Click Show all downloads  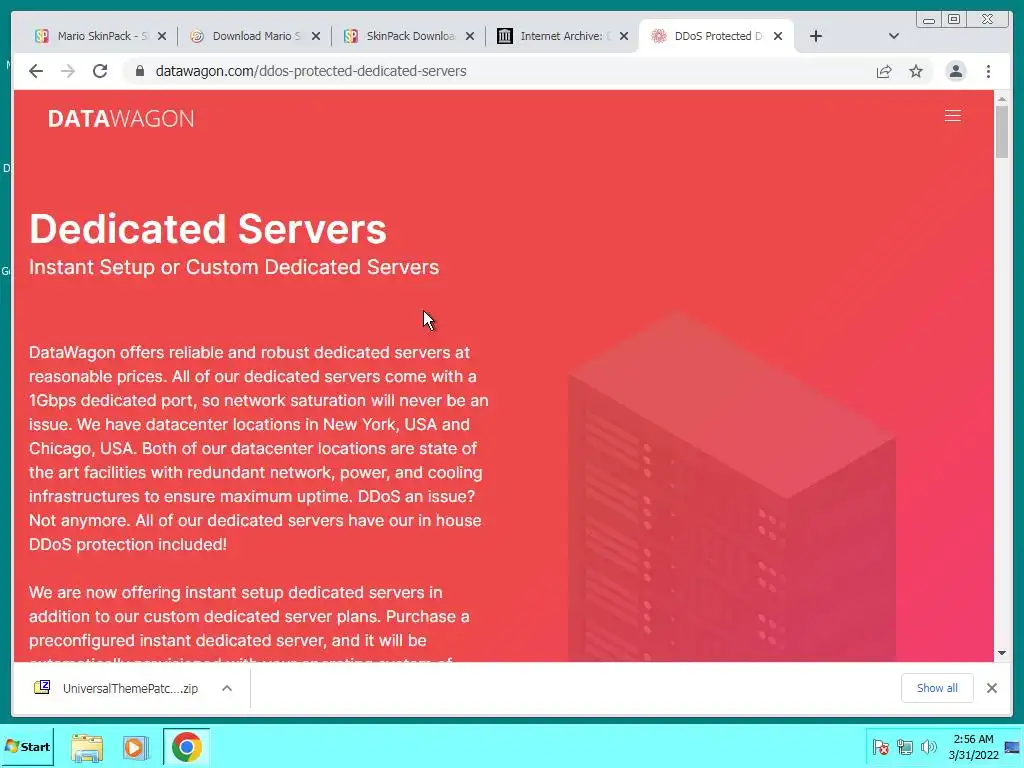[x=937, y=688]
